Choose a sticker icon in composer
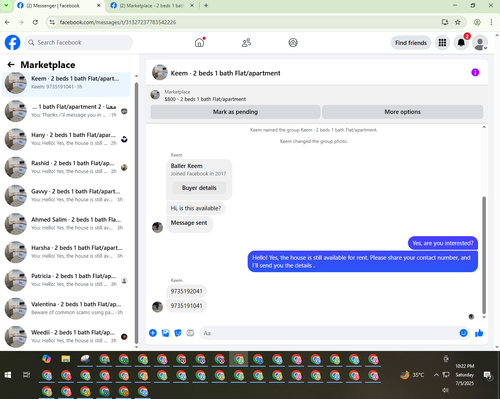 pyautogui.click(x=178, y=333)
